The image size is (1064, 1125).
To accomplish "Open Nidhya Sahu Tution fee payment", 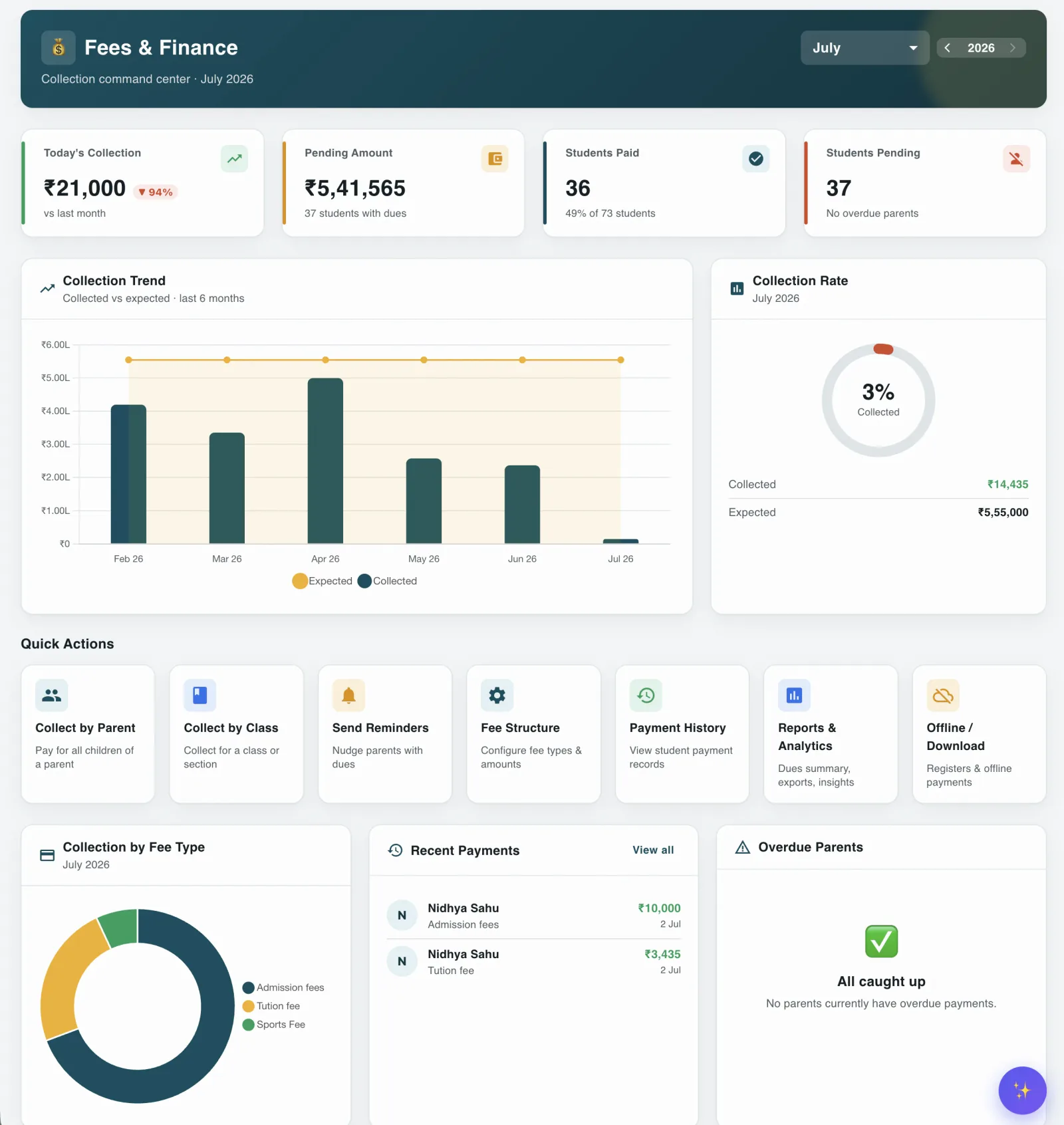I will (x=533, y=961).
